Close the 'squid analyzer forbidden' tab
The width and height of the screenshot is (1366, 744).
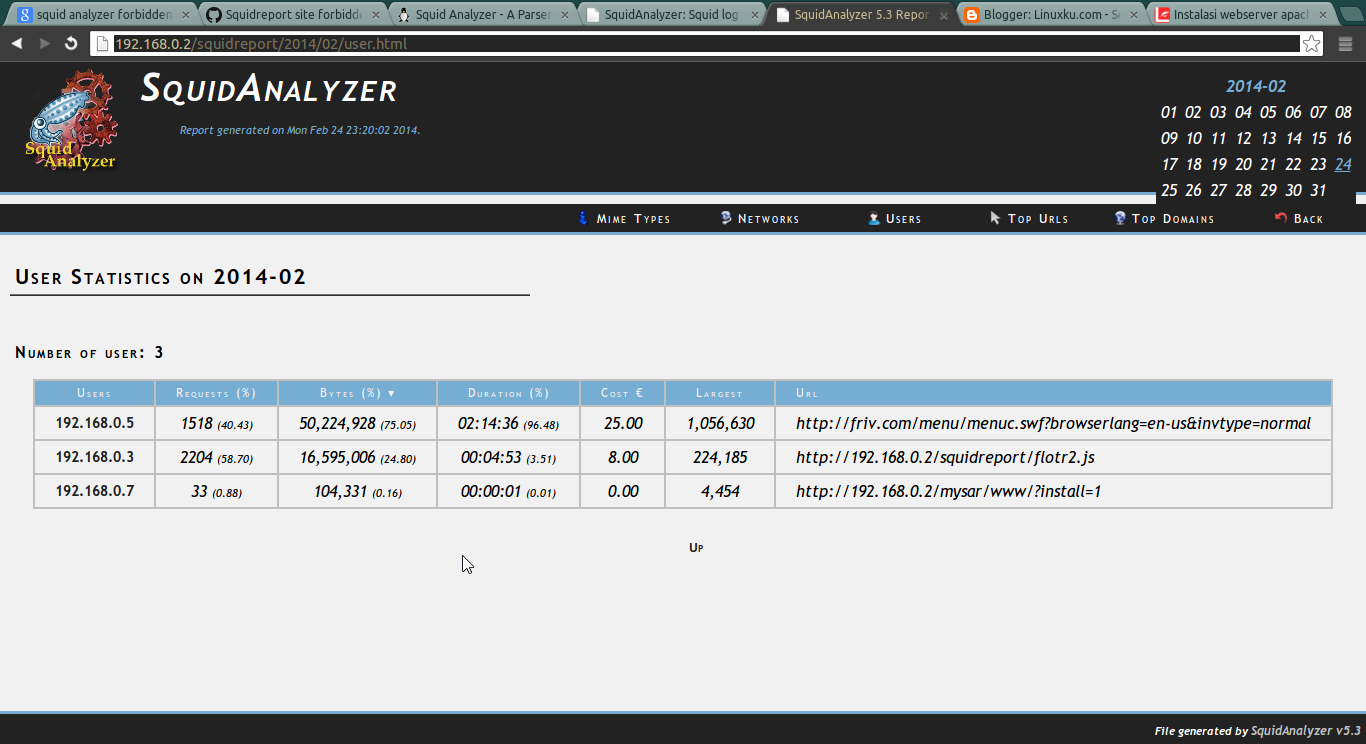click(x=186, y=15)
